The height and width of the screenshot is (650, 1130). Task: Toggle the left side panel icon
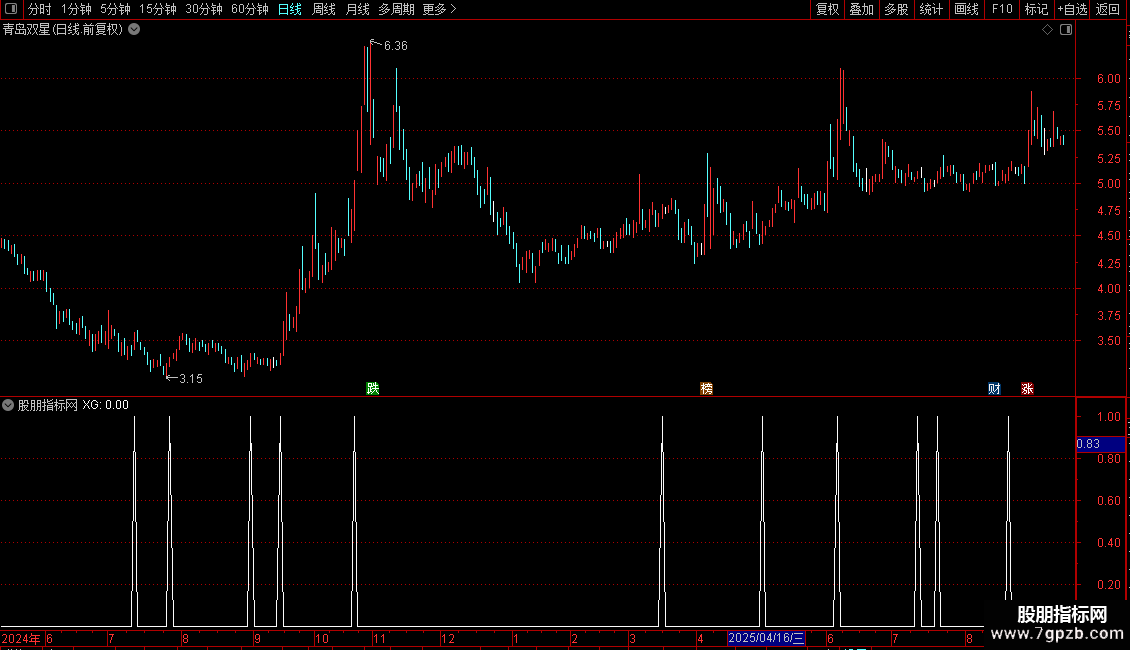click(x=11, y=9)
